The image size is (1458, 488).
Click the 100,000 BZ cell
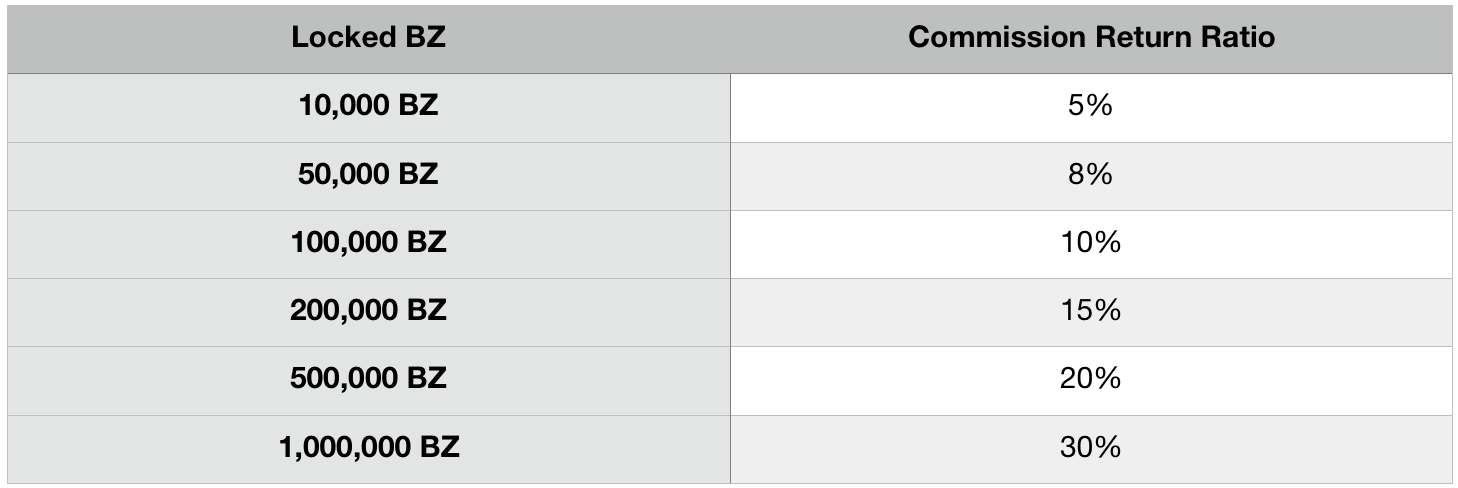click(x=368, y=242)
